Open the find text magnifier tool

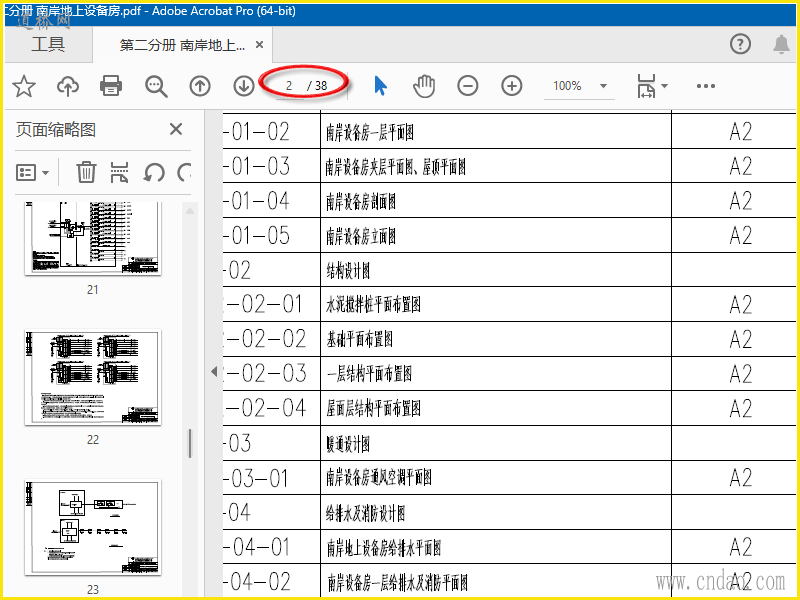[x=156, y=86]
